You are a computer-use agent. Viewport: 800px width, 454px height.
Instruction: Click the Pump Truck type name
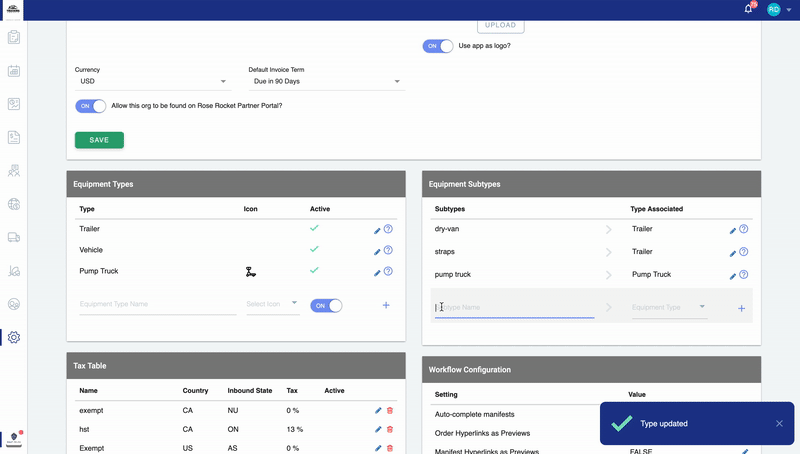coord(98,271)
